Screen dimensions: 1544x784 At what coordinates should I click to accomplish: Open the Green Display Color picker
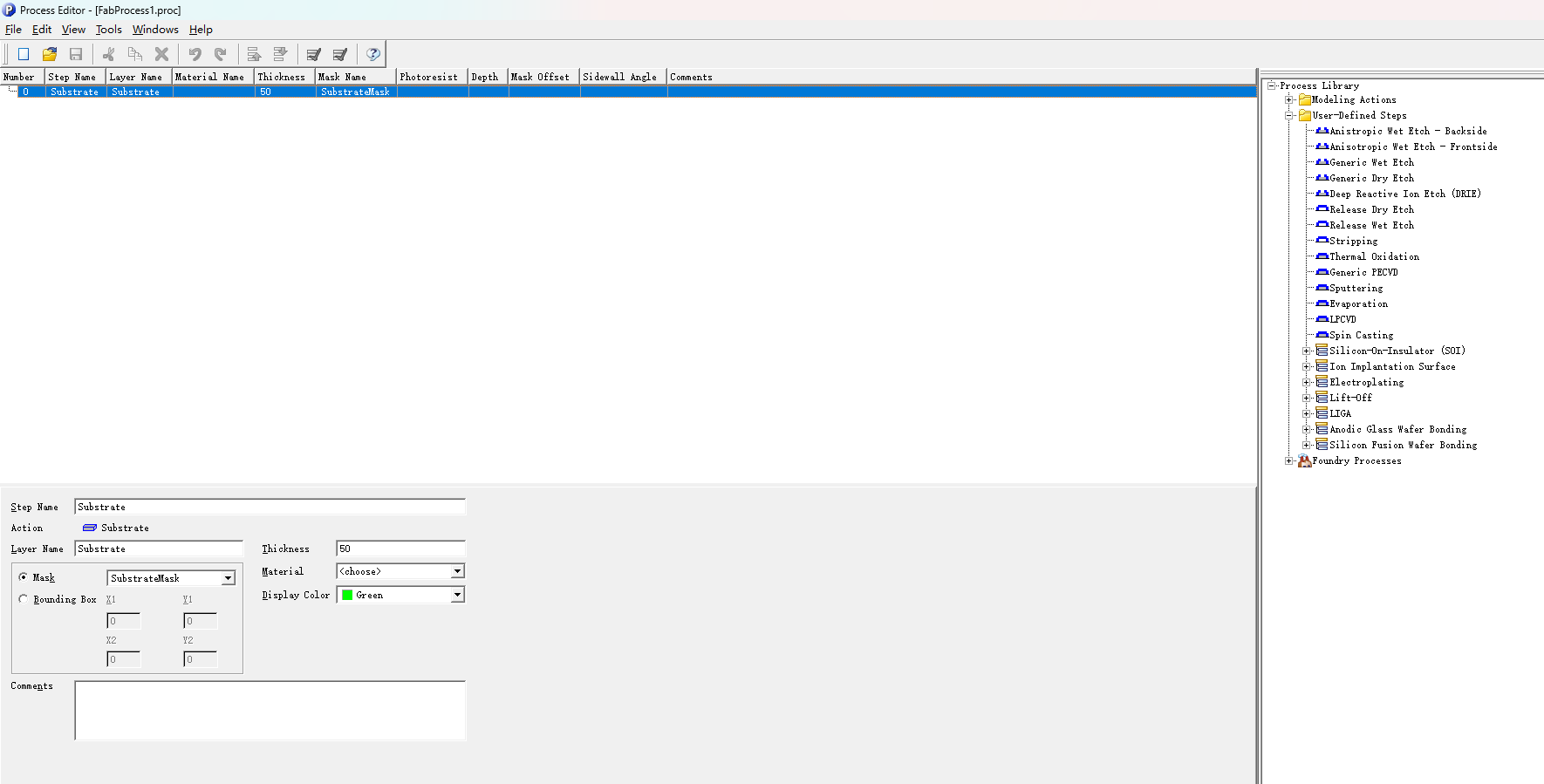457,595
